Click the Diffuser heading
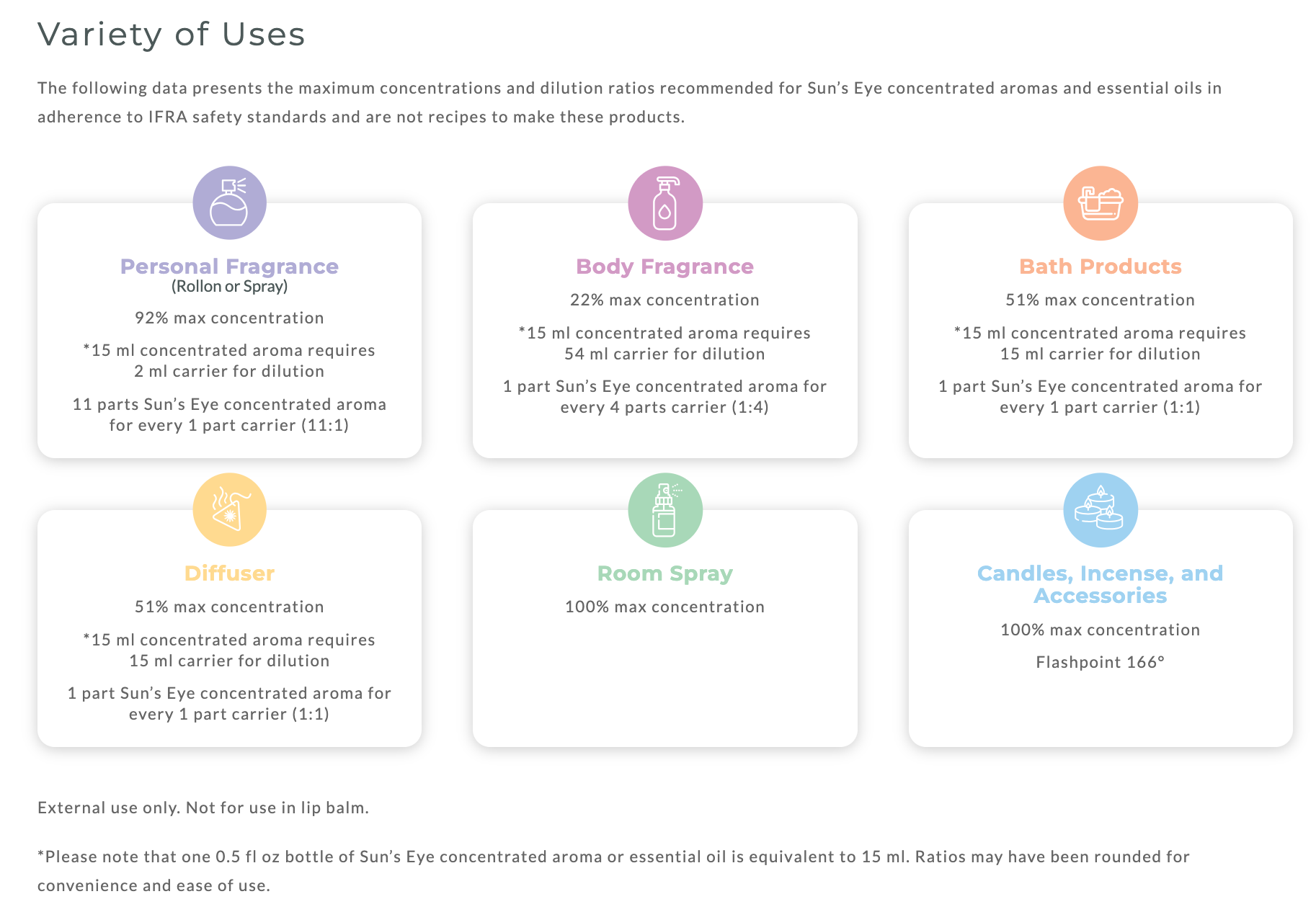This screenshot has width=1316, height=912. click(229, 573)
